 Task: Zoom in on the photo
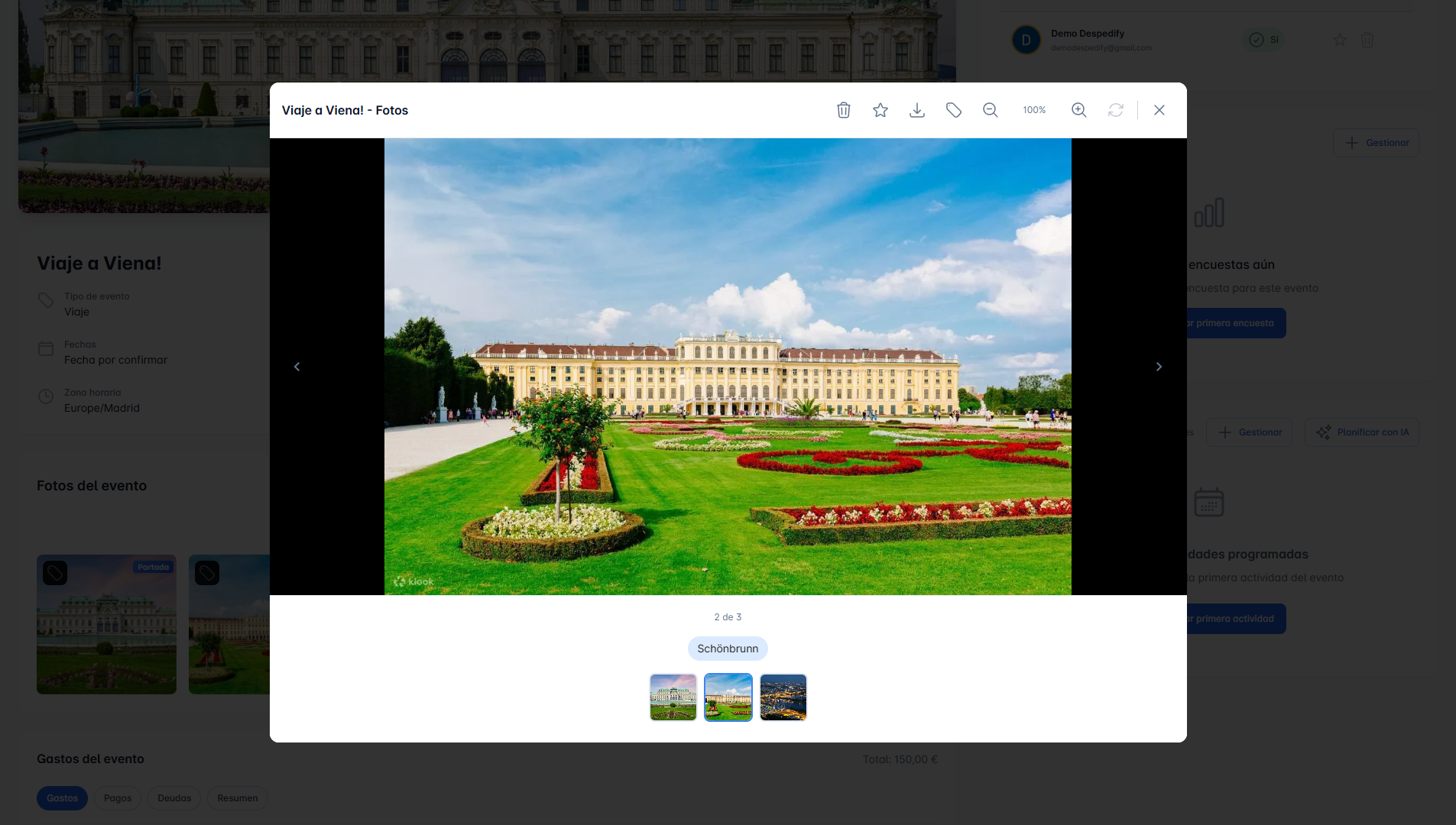tap(1078, 110)
